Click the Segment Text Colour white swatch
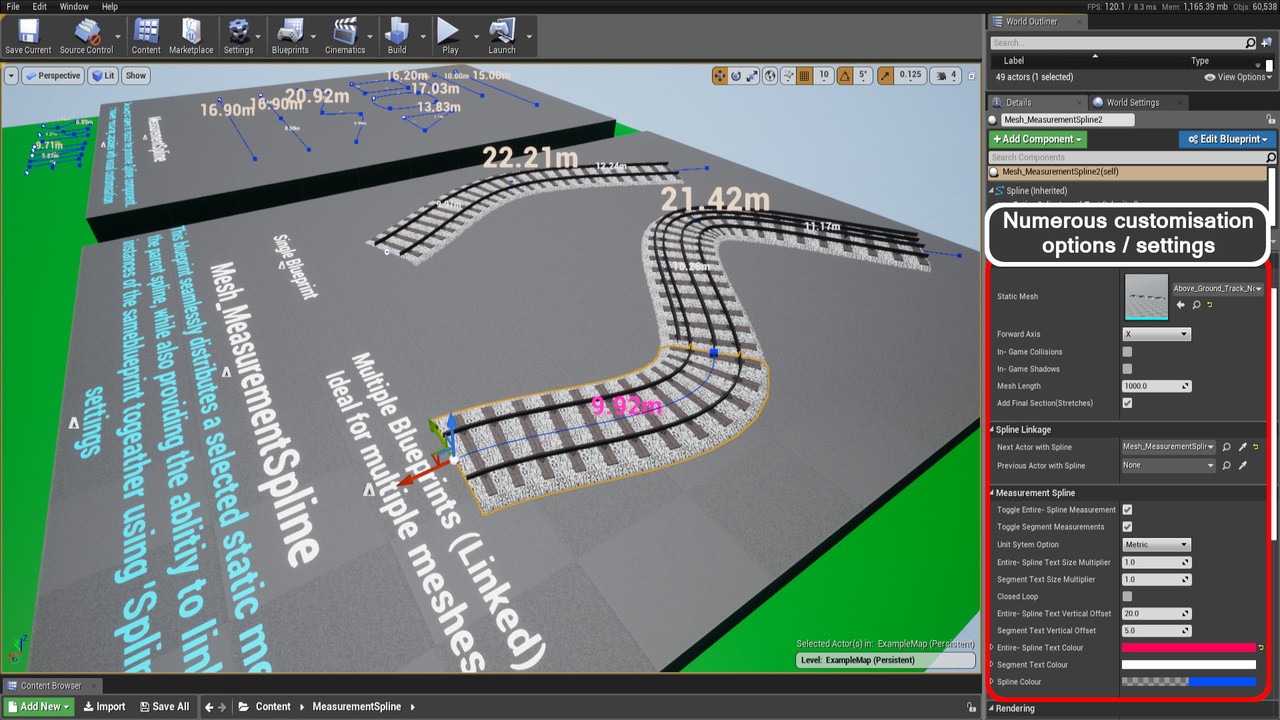 [1189, 665]
